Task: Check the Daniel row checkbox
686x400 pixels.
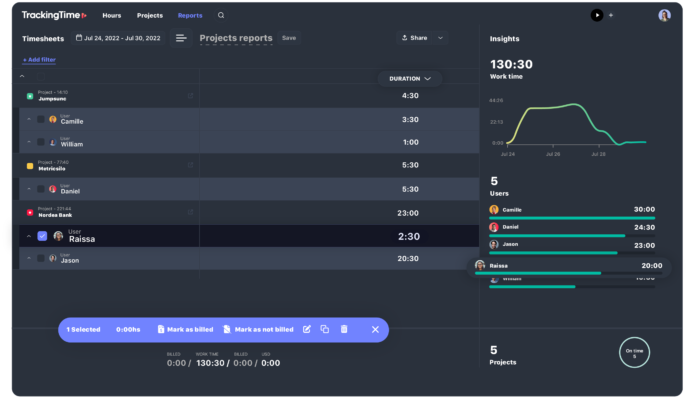Action: click(41, 189)
